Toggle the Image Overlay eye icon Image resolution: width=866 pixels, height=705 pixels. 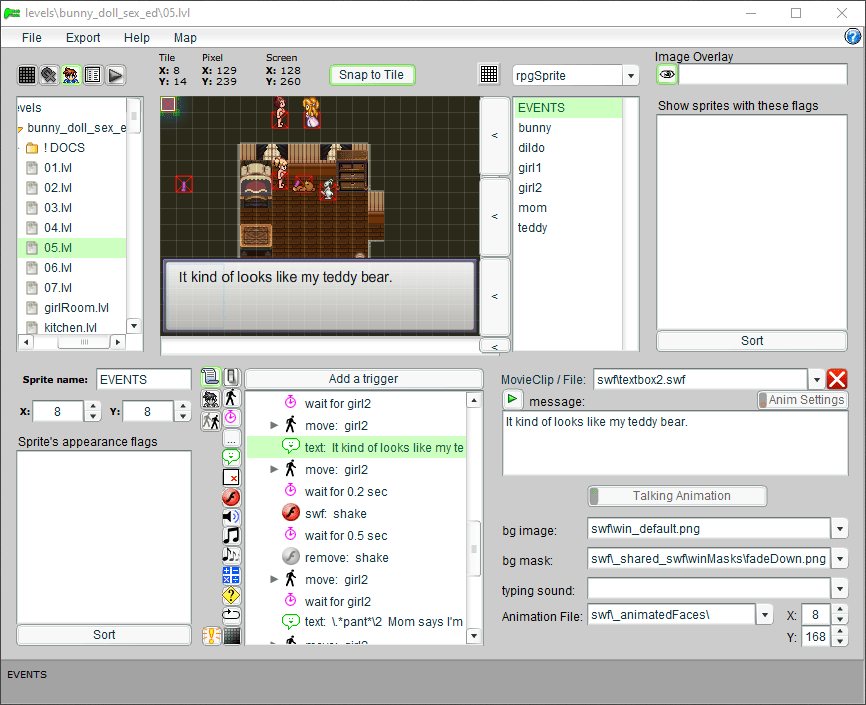coord(666,75)
